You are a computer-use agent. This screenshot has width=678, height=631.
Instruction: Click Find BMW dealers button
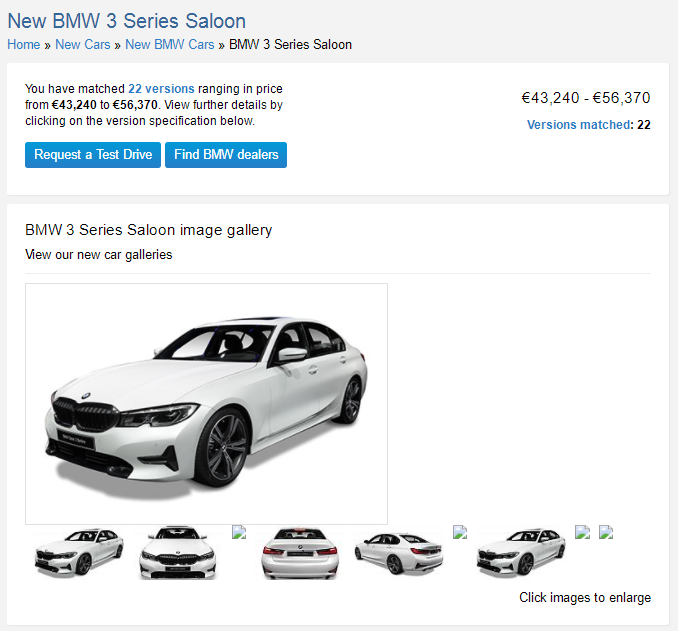point(226,155)
